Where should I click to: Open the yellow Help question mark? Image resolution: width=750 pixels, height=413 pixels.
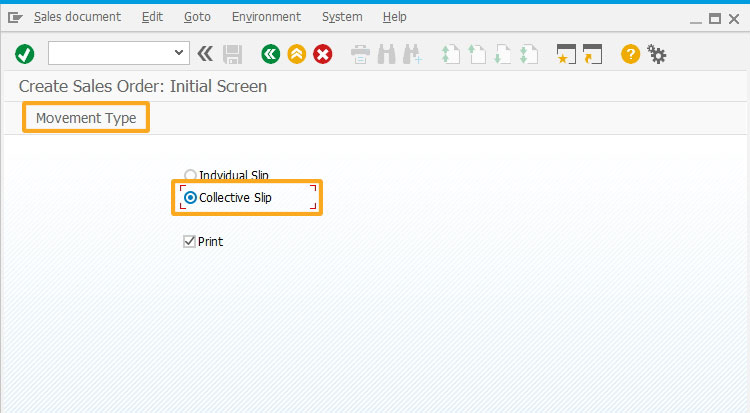click(x=630, y=54)
